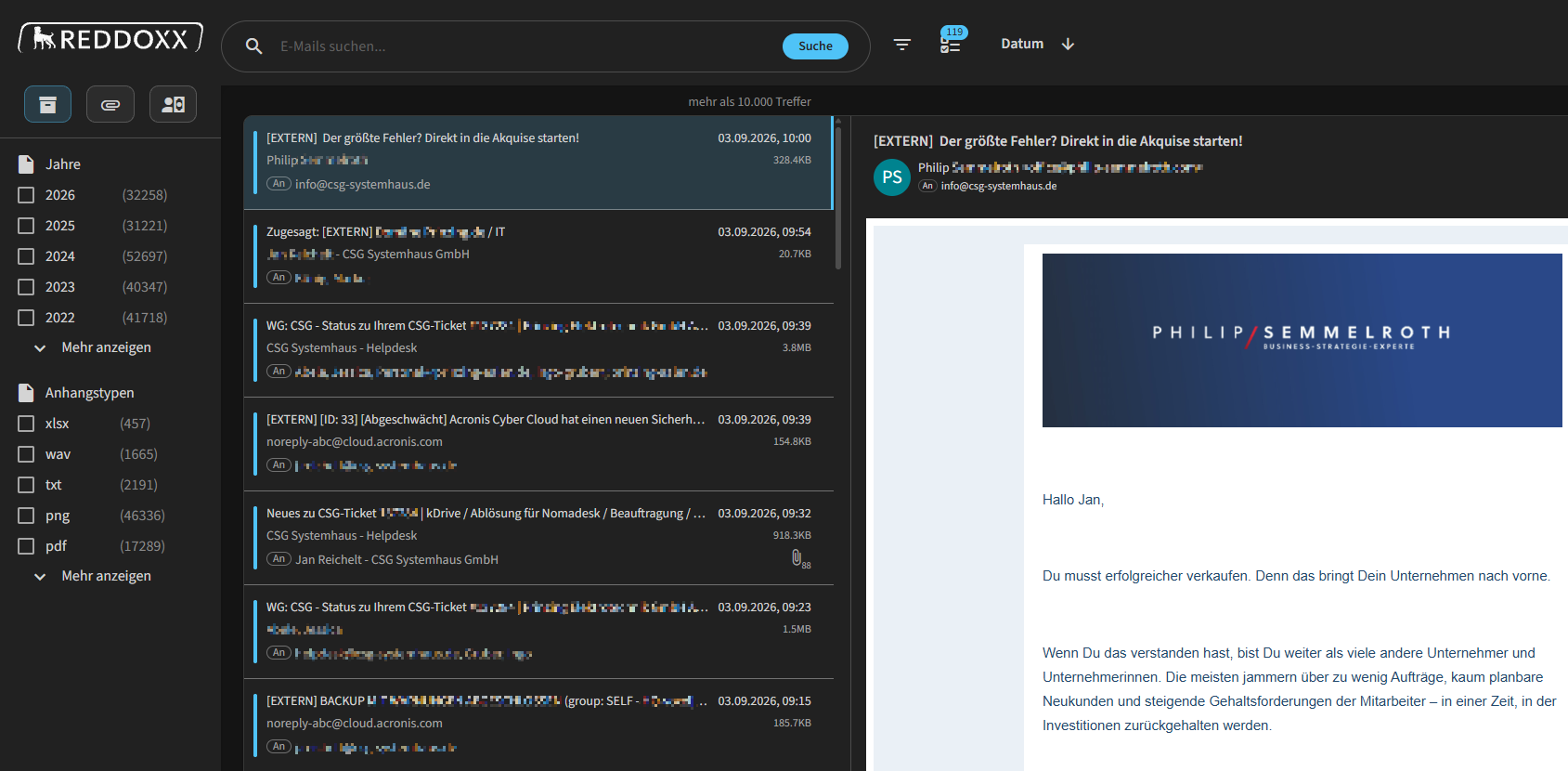Click the search magnifier icon
Viewport: 1568px width, 771px height.
(x=253, y=46)
